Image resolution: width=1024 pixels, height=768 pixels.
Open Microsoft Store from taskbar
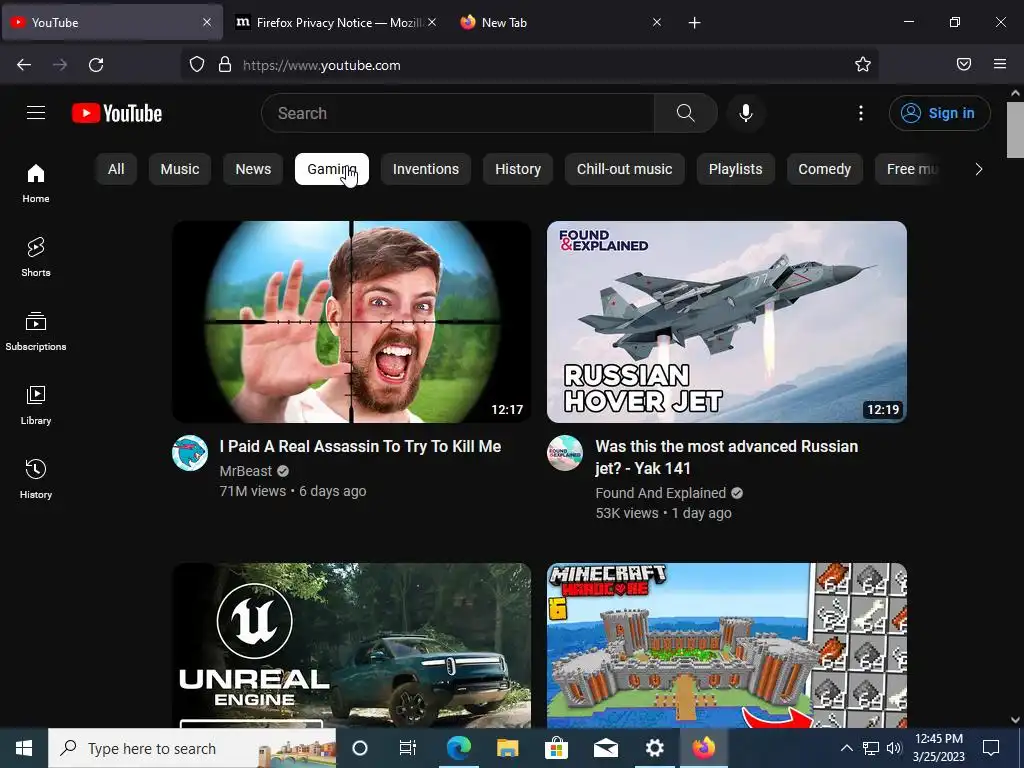click(556, 748)
